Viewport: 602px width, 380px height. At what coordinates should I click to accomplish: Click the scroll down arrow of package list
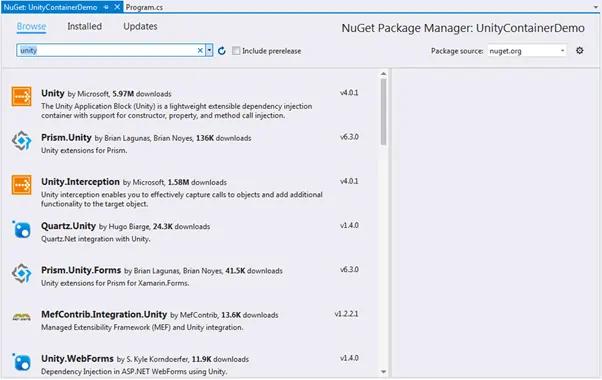pos(383,372)
